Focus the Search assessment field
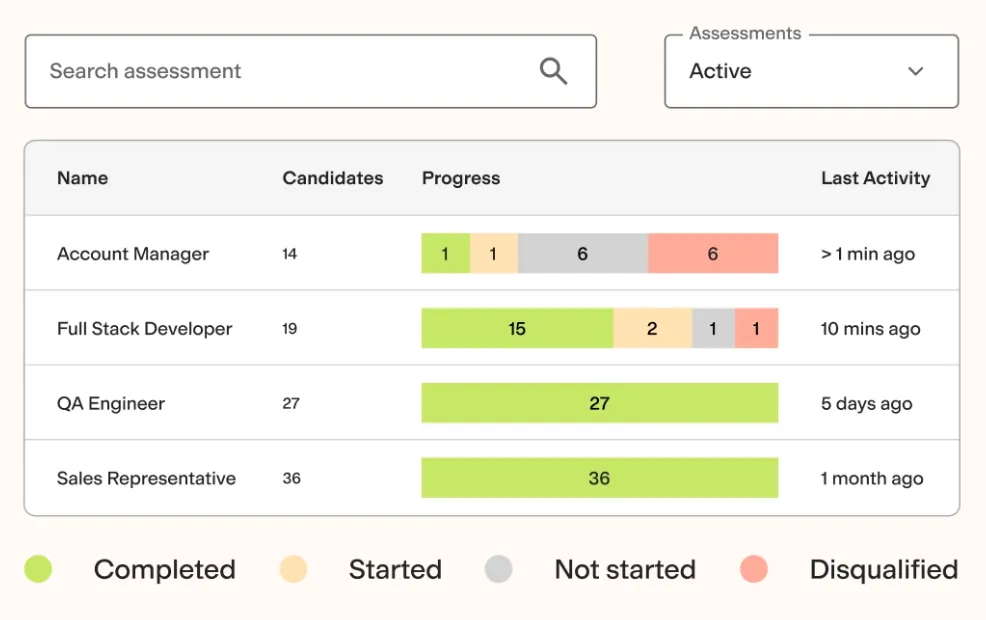Image resolution: width=986 pixels, height=620 pixels. [x=311, y=71]
